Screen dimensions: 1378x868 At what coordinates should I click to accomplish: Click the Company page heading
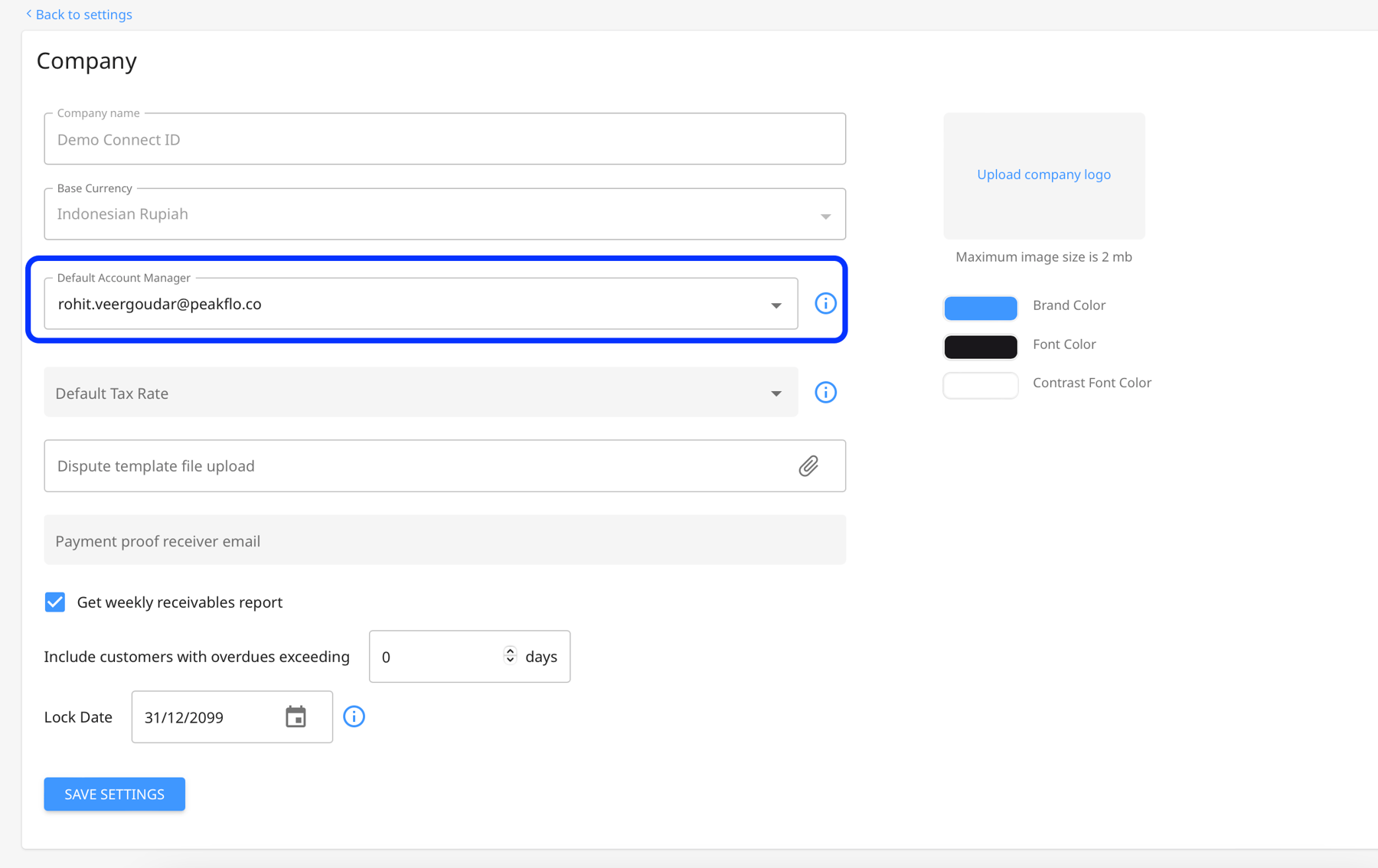coord(87,60)
